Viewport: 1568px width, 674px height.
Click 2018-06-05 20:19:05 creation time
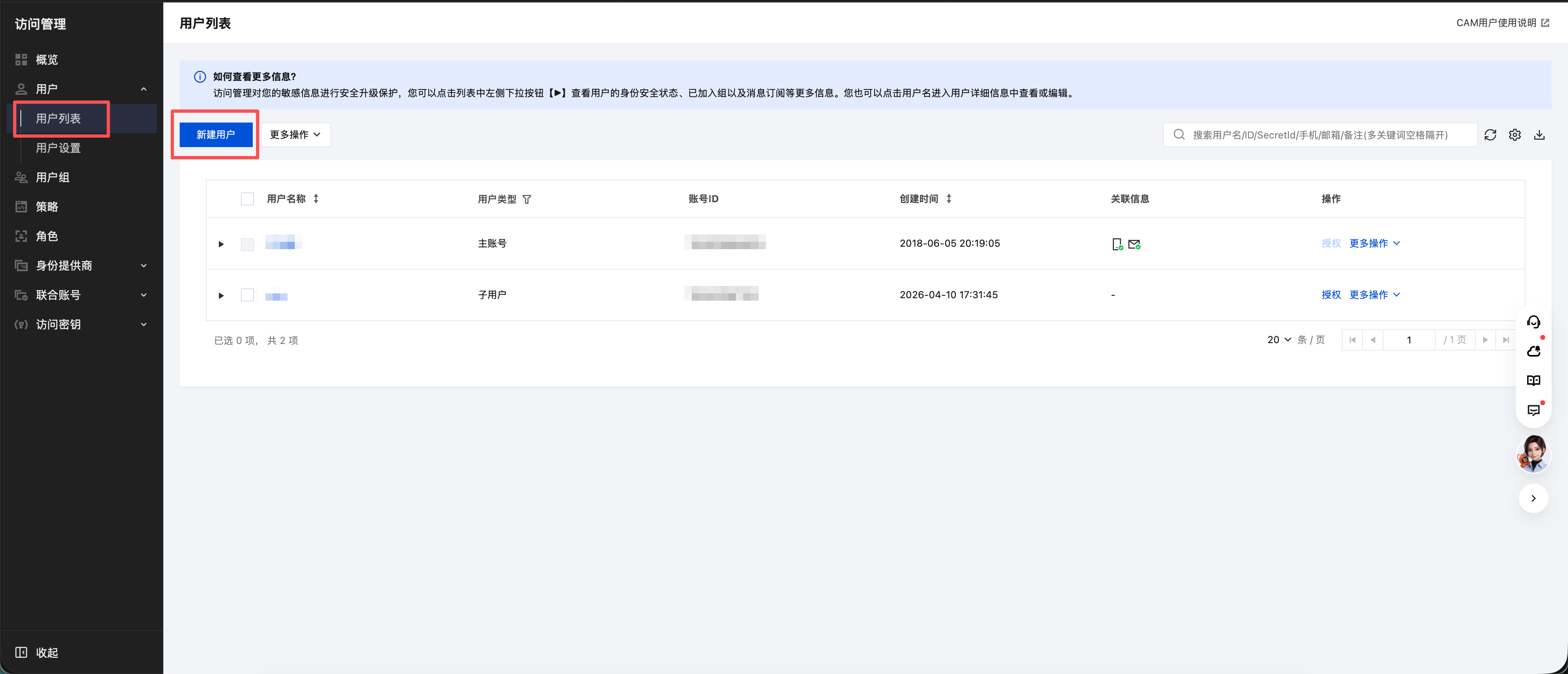[x=949, y=243]
